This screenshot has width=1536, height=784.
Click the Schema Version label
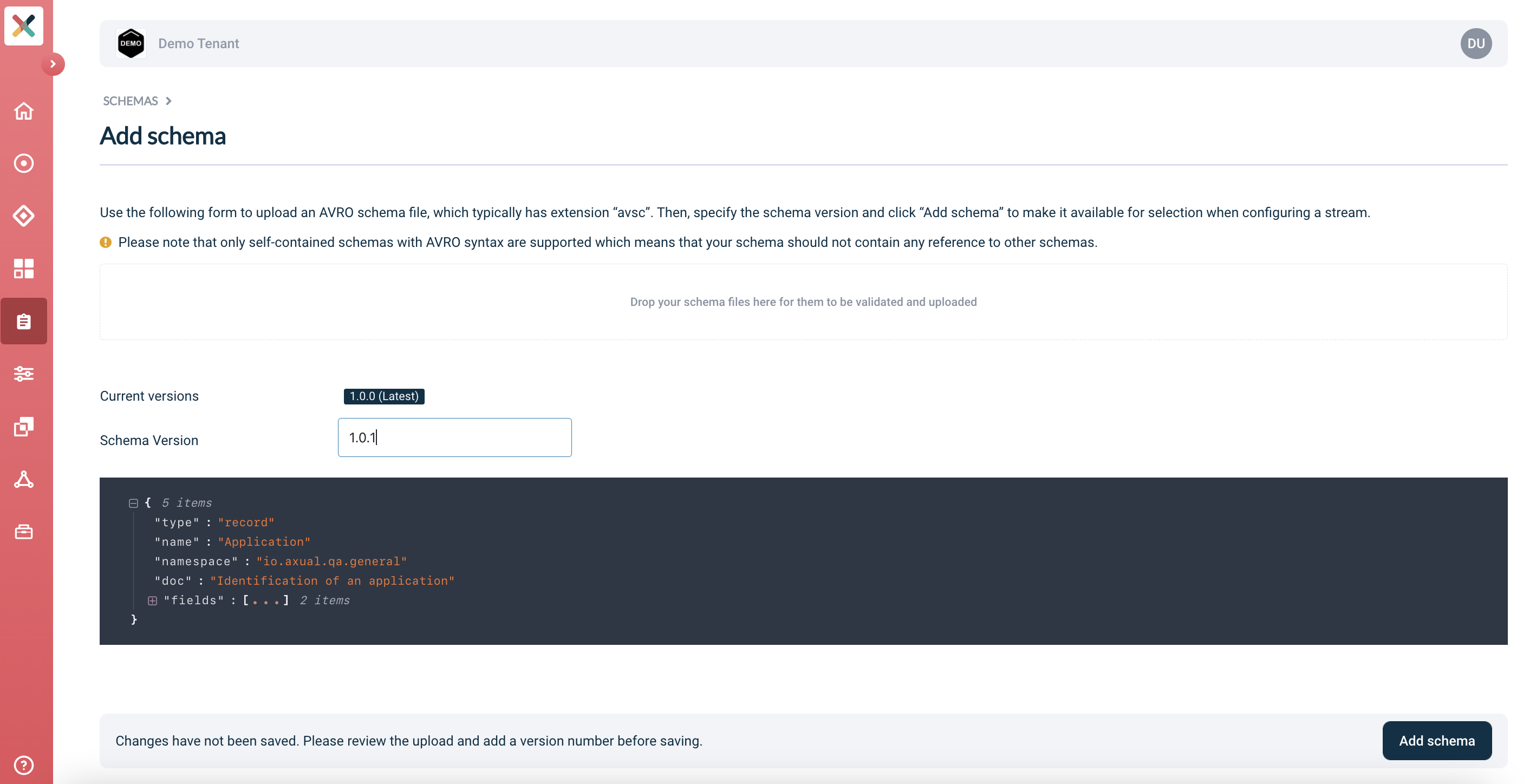(149, 441)
